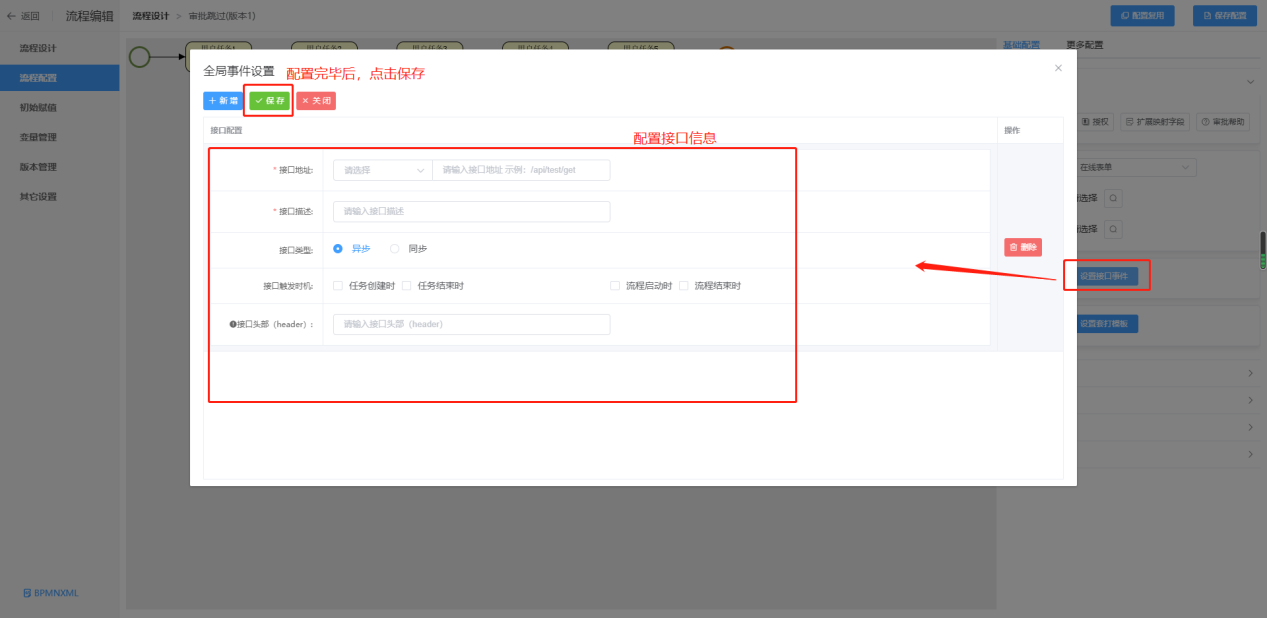This screenshot has width=1267, height=618.
Task: Open 流程配置 in the left sidebar
Action: point(38,78)
